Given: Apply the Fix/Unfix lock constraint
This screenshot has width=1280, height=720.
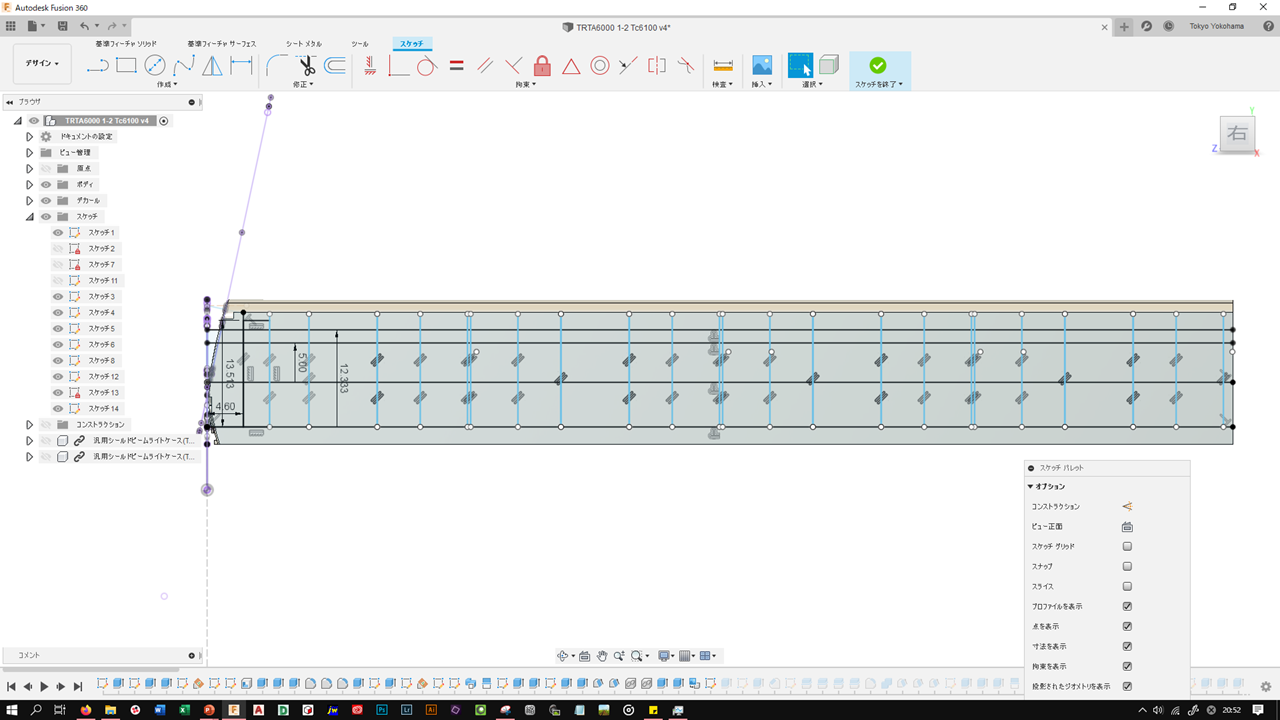Looking at the screenshot, I should (x=542, y=66).
